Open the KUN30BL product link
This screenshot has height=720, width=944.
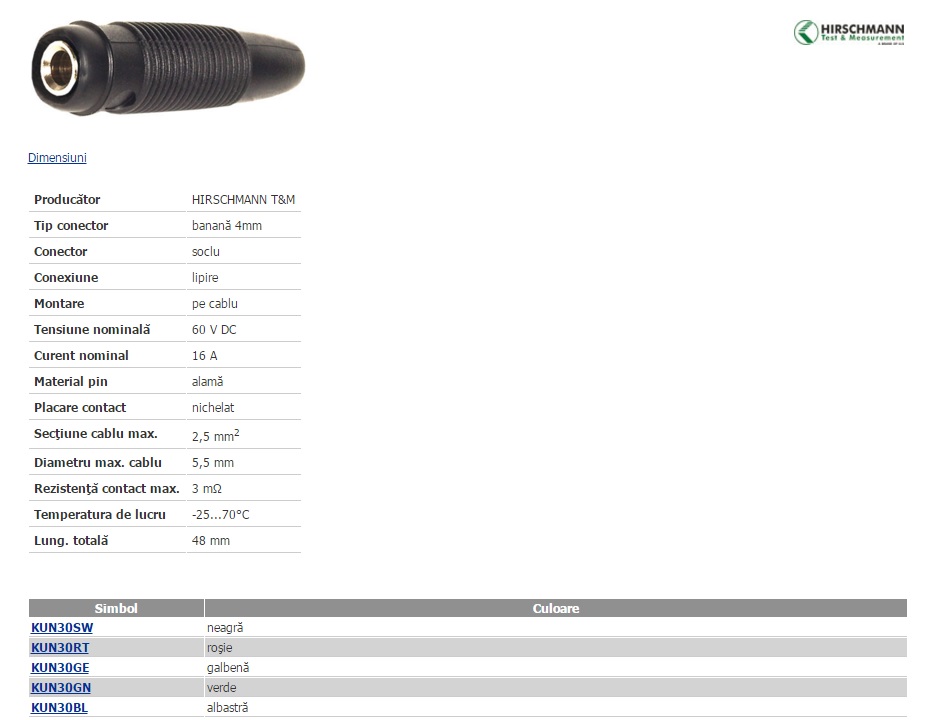[60, 707]
